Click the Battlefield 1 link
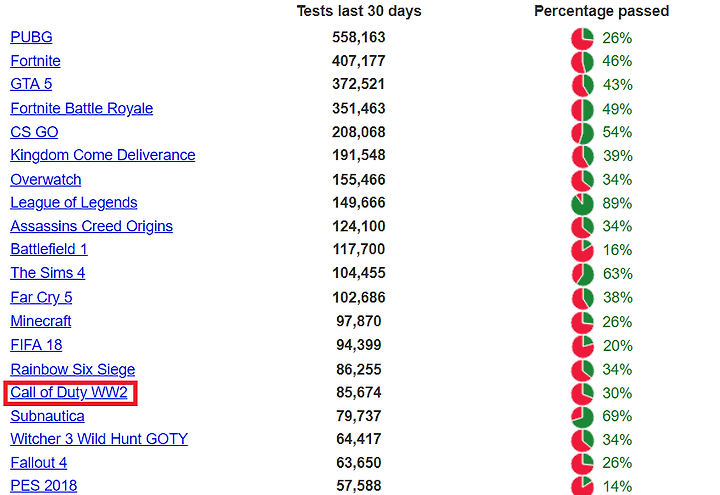The width and height of the screenshot is (720, 495). point(49,249)
